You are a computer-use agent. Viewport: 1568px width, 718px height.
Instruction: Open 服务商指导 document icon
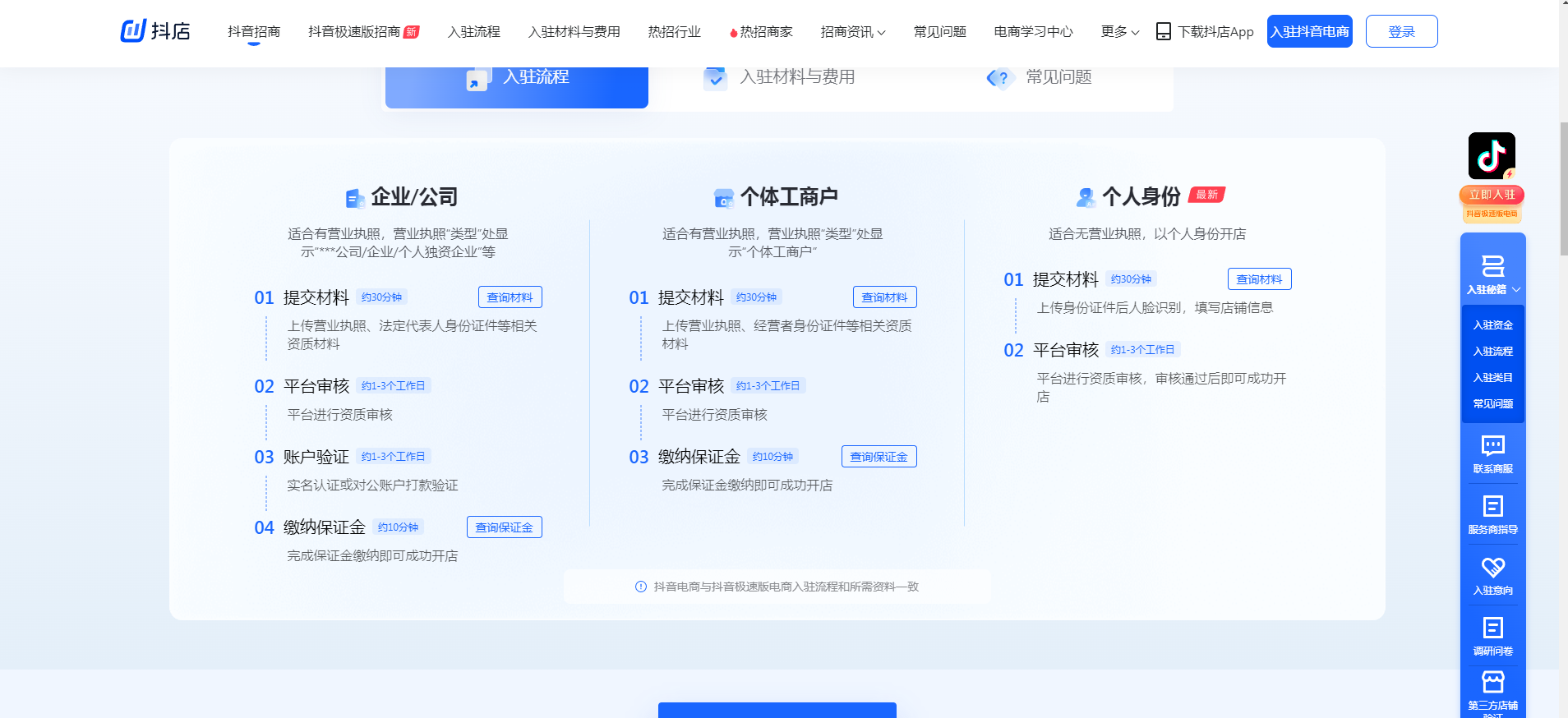(1492, 506)
